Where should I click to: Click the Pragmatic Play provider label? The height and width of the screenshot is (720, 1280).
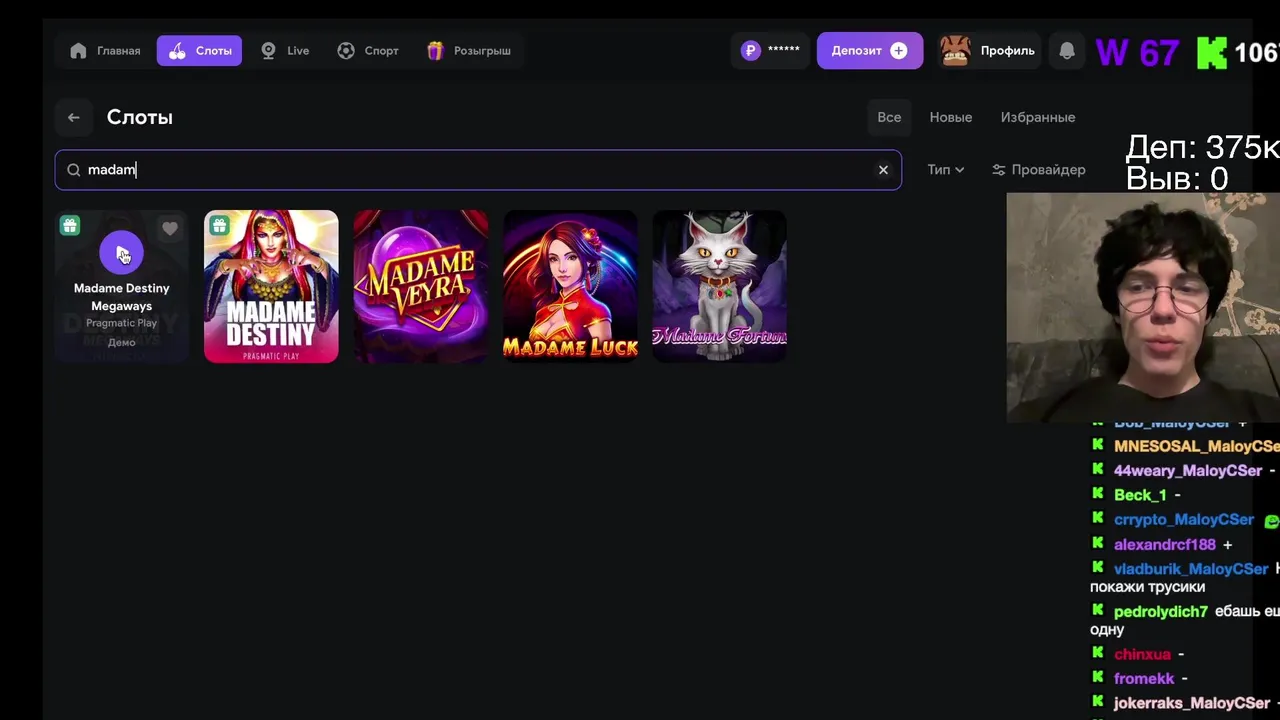(122, 323)
